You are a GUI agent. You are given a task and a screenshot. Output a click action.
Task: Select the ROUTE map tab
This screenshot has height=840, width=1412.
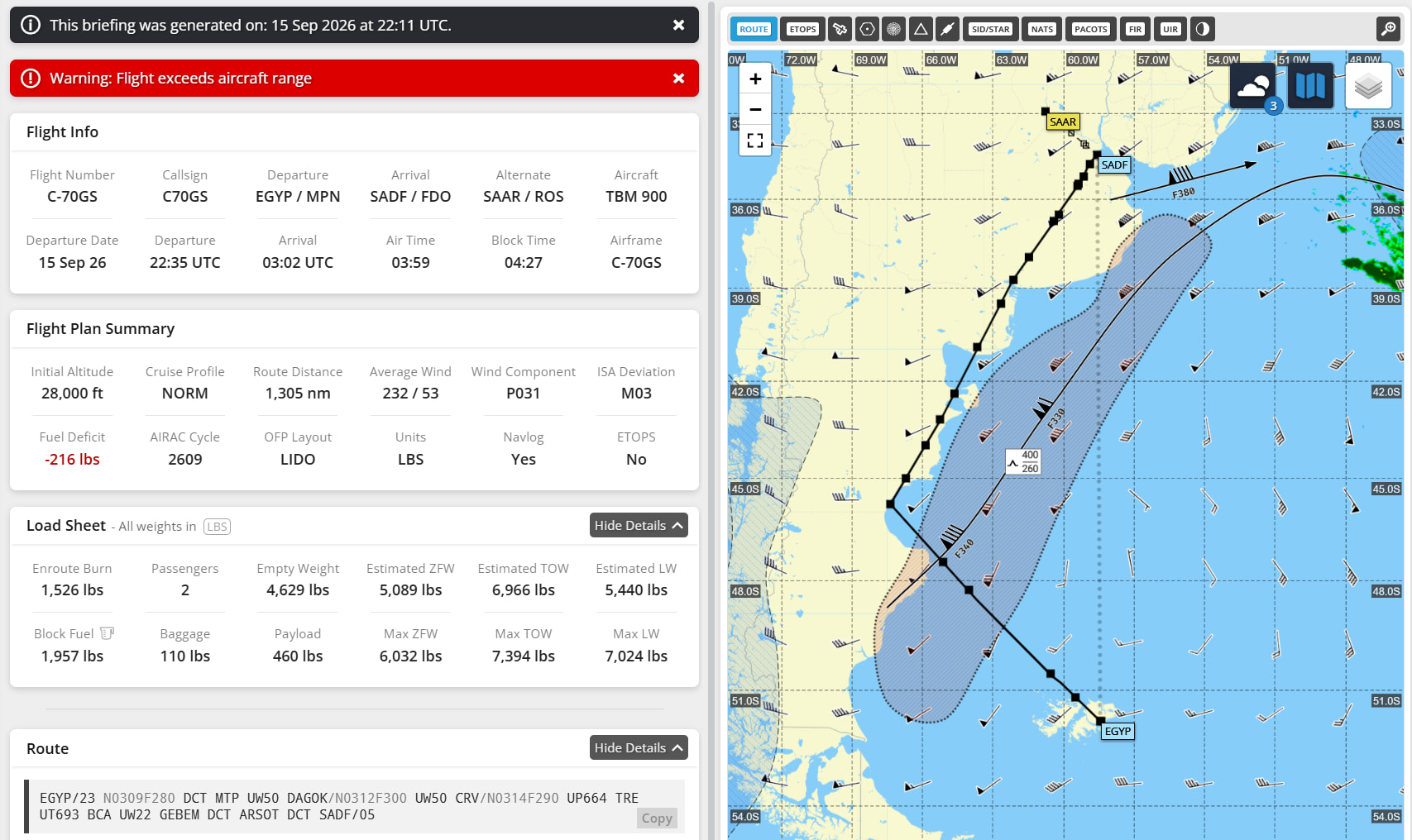754,29
